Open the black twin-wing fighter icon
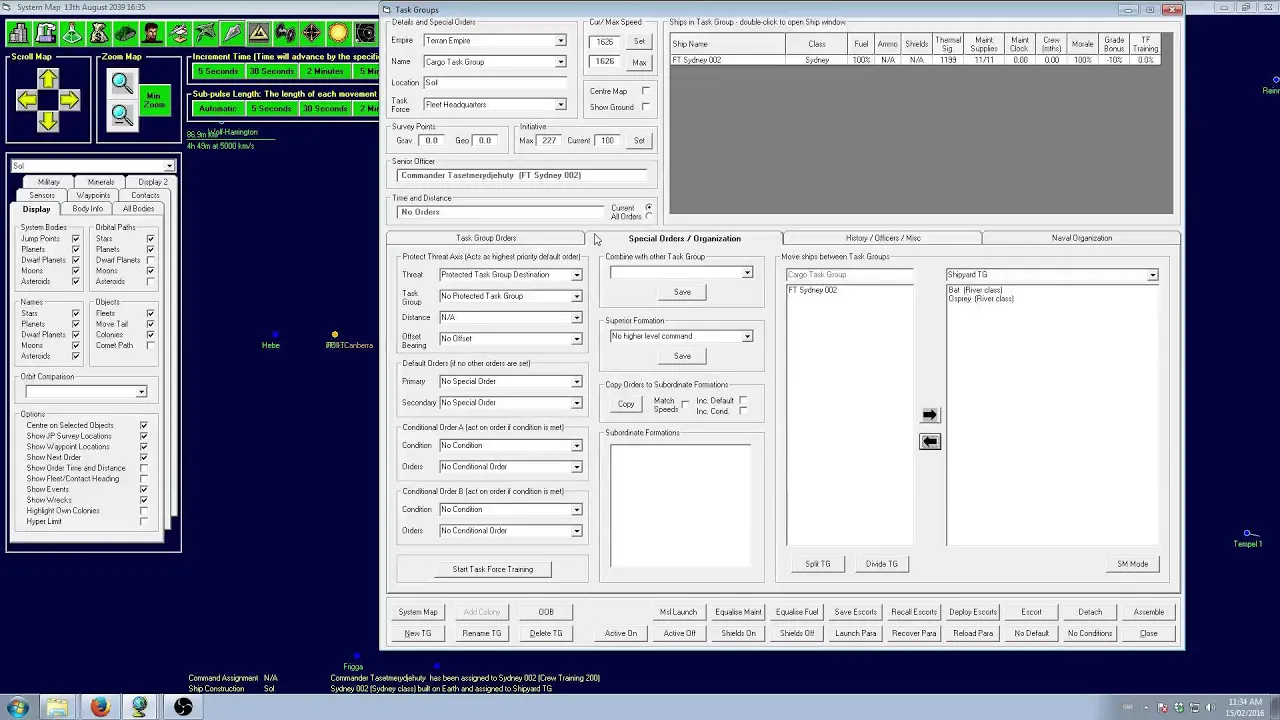Screen dimensions: 1280x720 click(285, 34)
